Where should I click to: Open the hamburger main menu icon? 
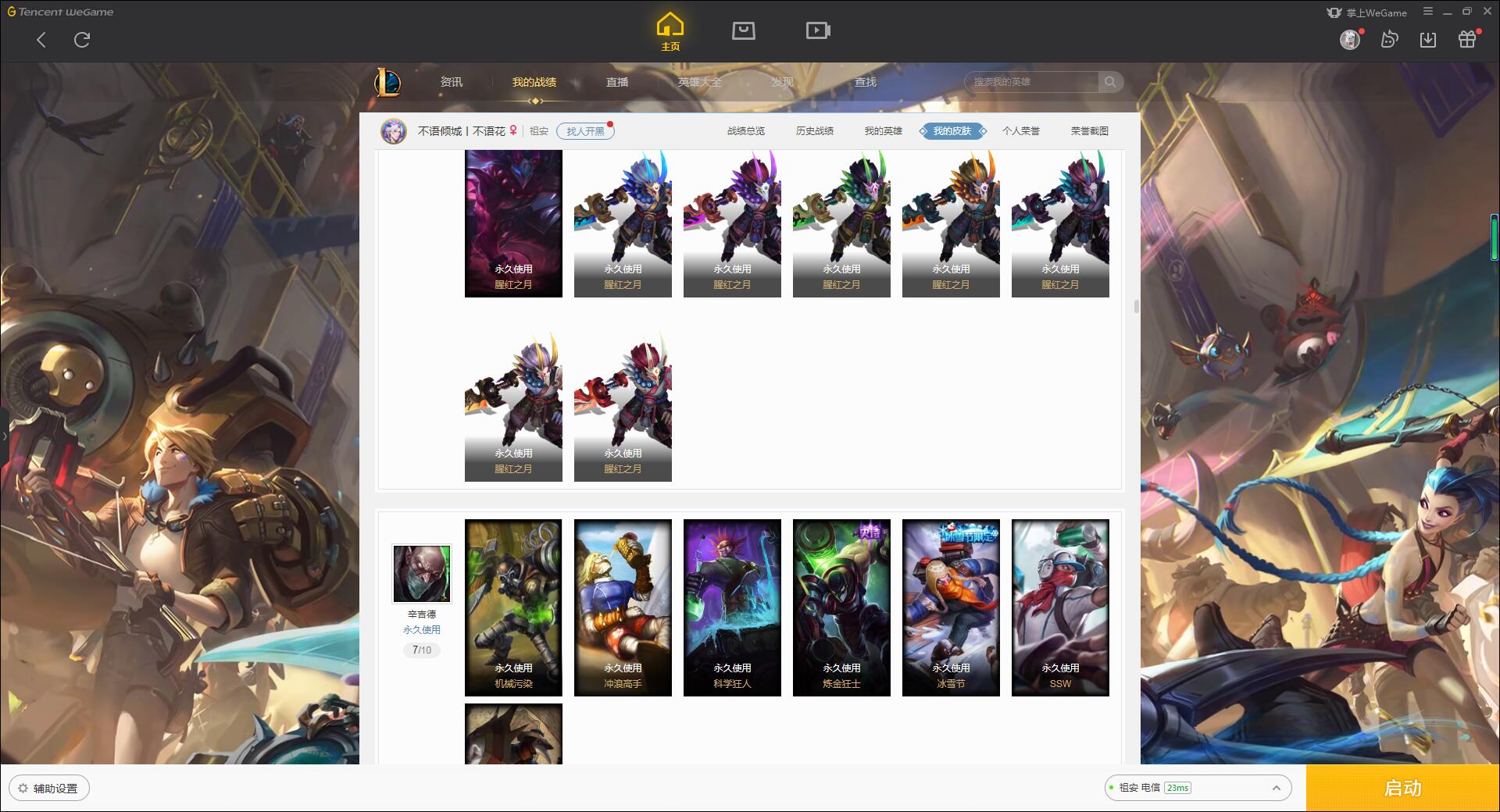(x=1428, y=12)
